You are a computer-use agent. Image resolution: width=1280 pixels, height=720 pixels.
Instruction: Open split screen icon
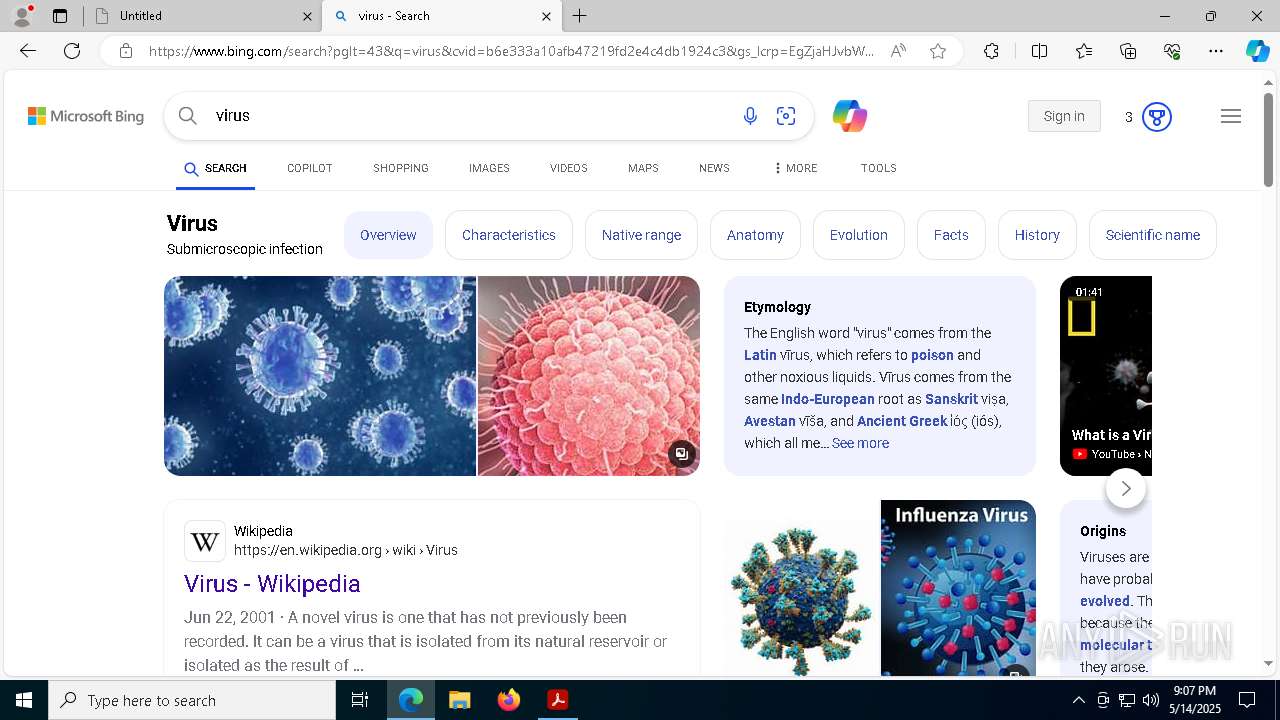pos(1039,51)
